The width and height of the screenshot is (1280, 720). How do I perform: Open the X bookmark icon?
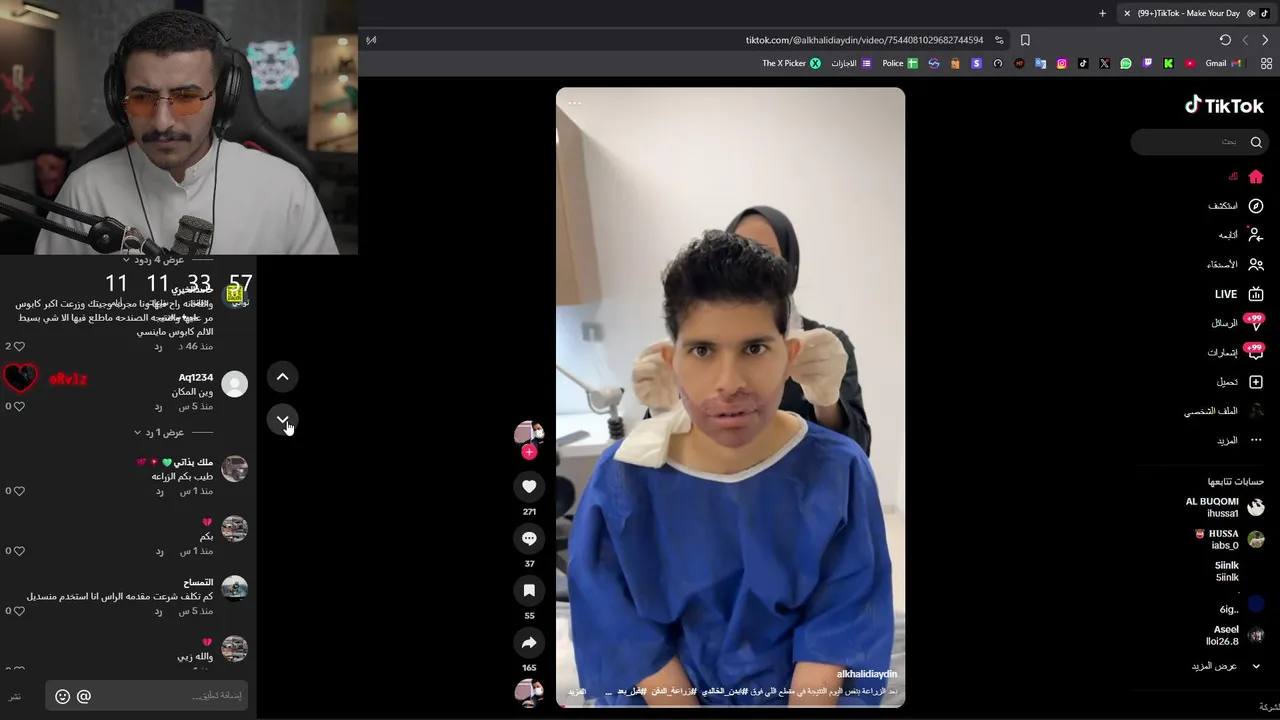pos(1104,63)
